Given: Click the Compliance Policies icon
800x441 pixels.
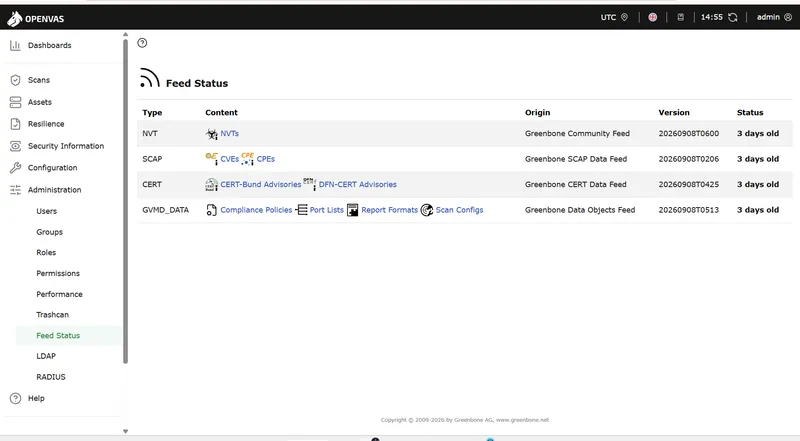Looking at the screenshot, I should click(x=211, y=210).
